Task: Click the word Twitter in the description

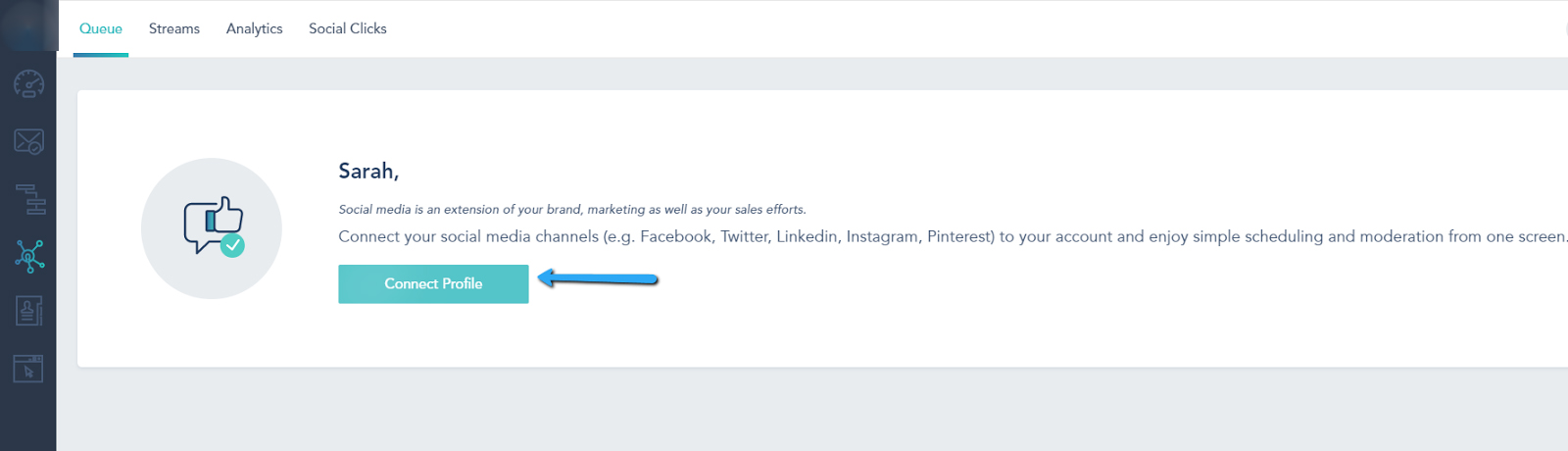Action: pos(744,236)
